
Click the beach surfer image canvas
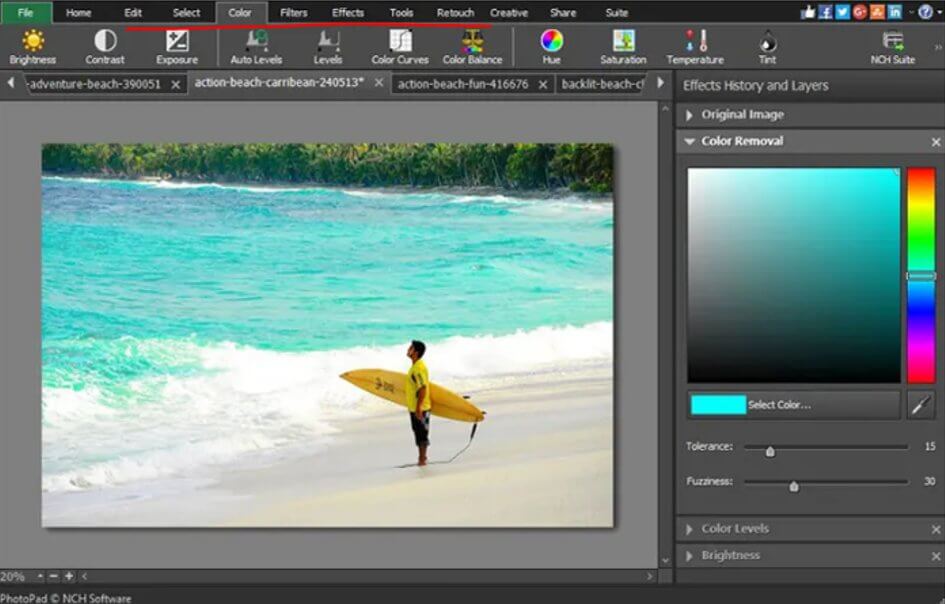coord(327,335)
